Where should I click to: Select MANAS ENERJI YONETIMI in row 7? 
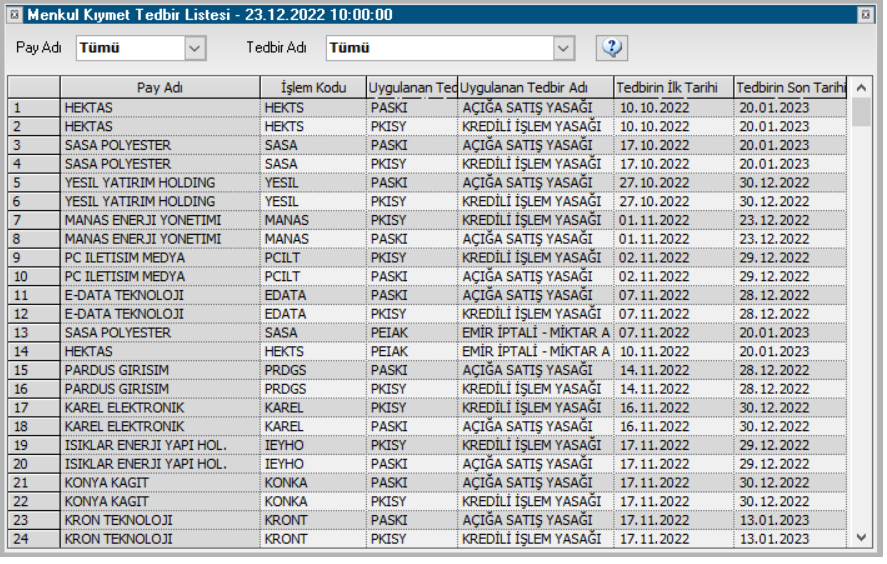point(143,219)
